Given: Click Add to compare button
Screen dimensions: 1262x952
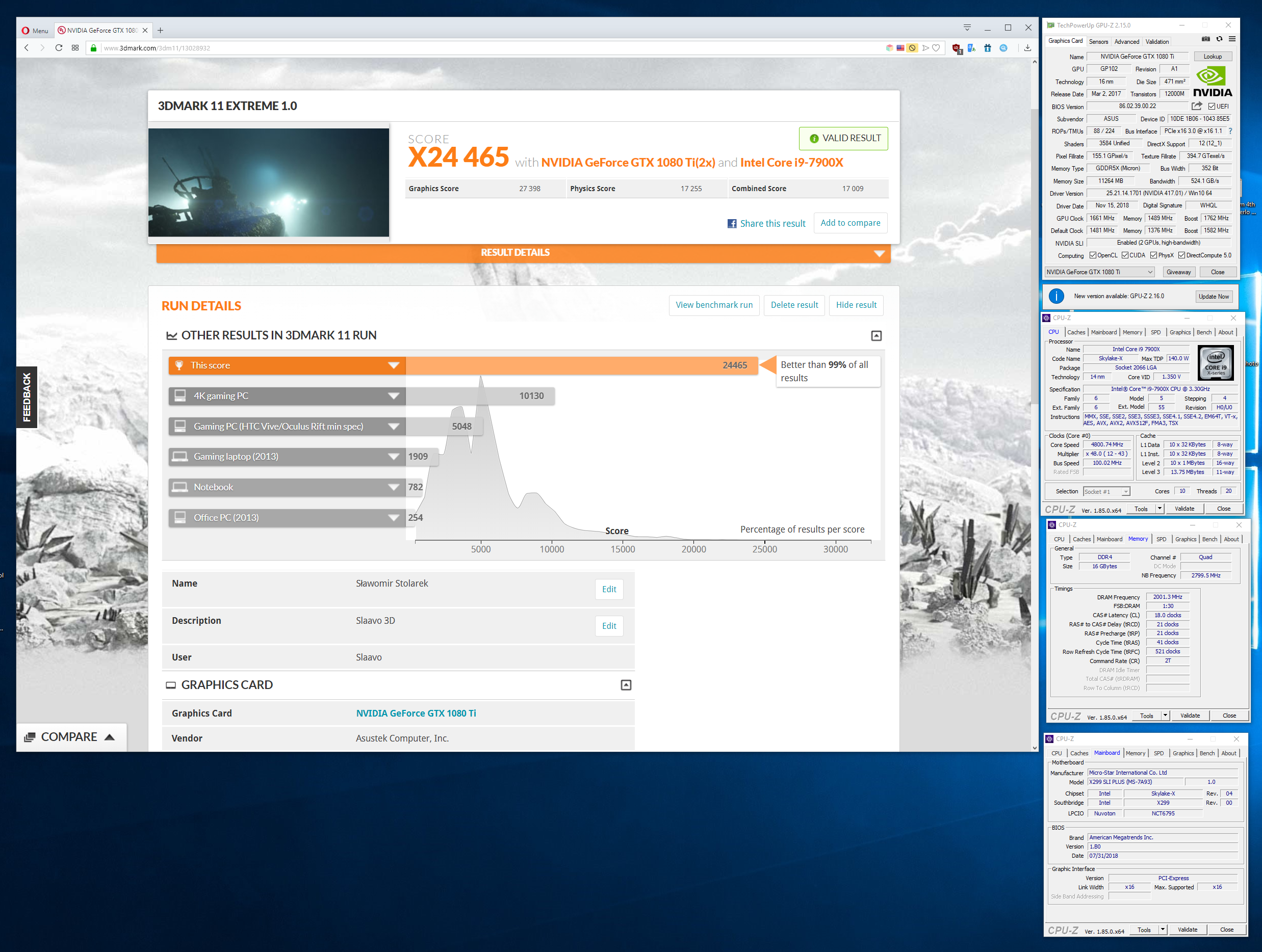Looking at the screenshot, I should pyautogui.click(x=850, y=223).
